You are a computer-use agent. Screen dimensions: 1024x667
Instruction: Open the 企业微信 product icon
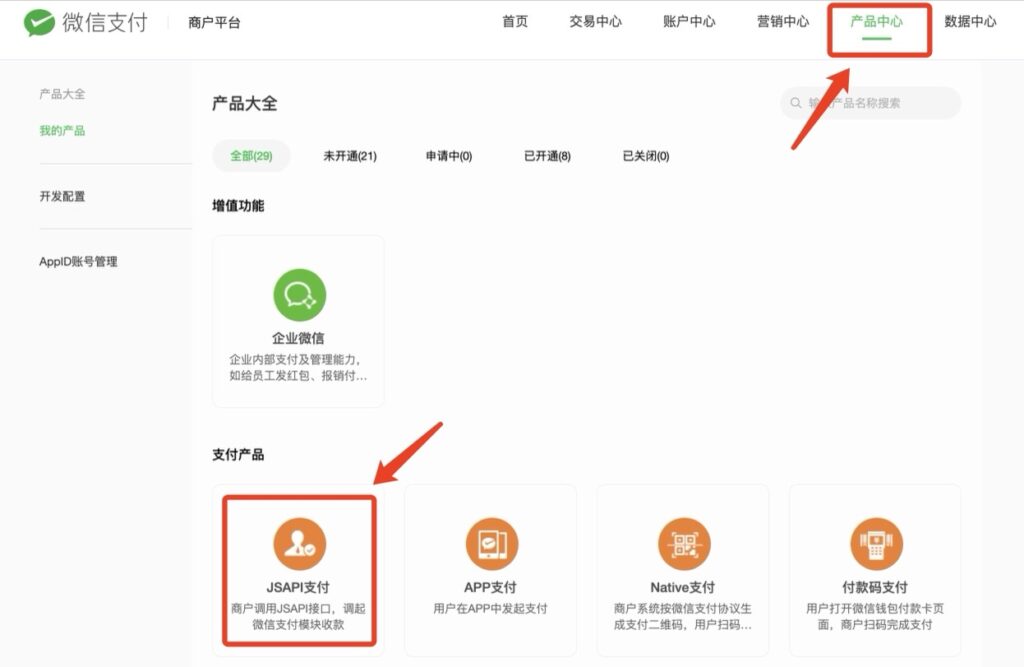tap(299, 295)
